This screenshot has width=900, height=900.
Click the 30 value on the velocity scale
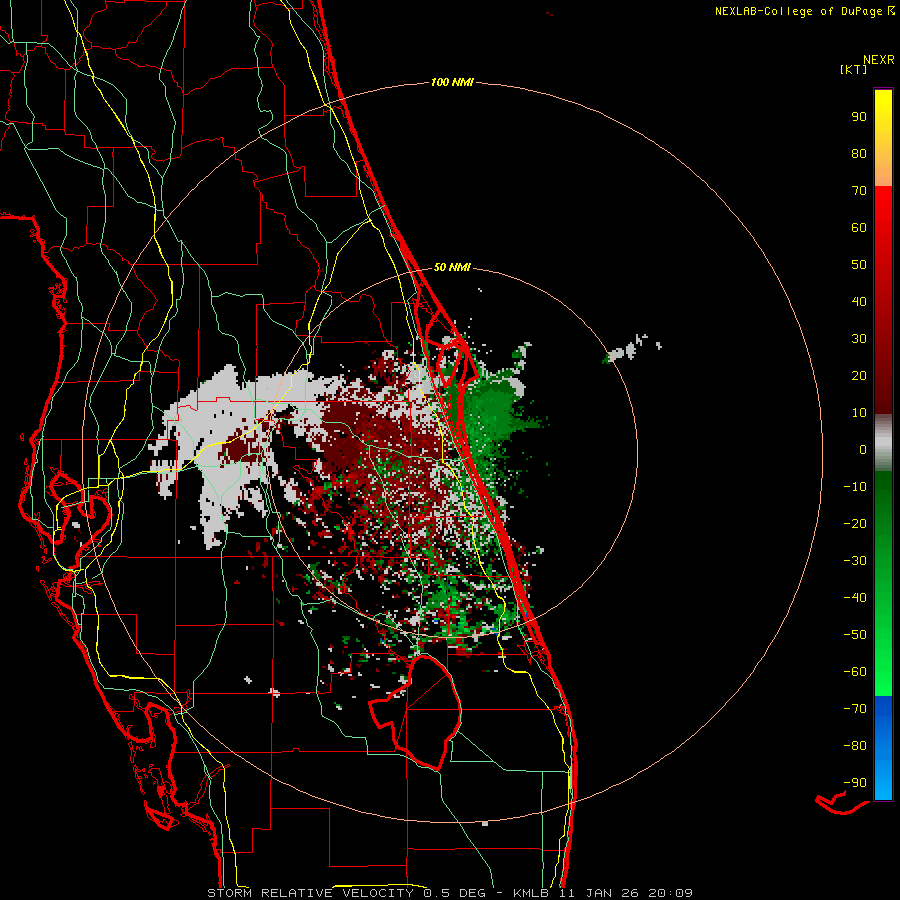click(x=859, y=339)
